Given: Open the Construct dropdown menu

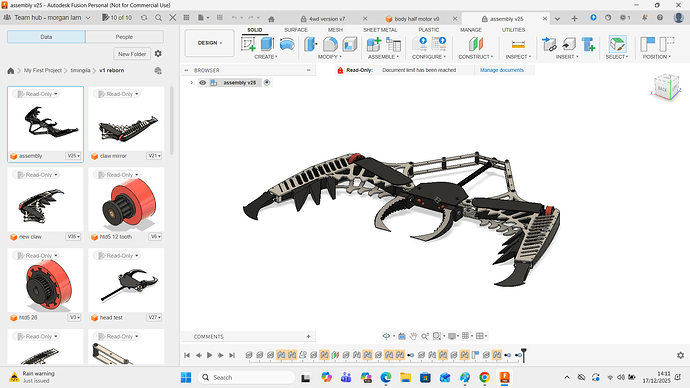Looking at the screenshot, I should pyautogui.click(x=476, y=57).
